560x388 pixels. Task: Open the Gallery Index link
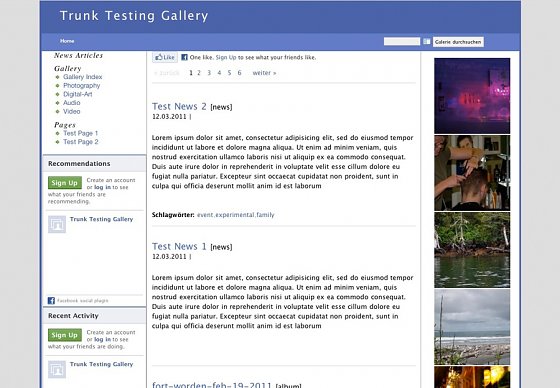pyautogui.click(x=82, y=77)
